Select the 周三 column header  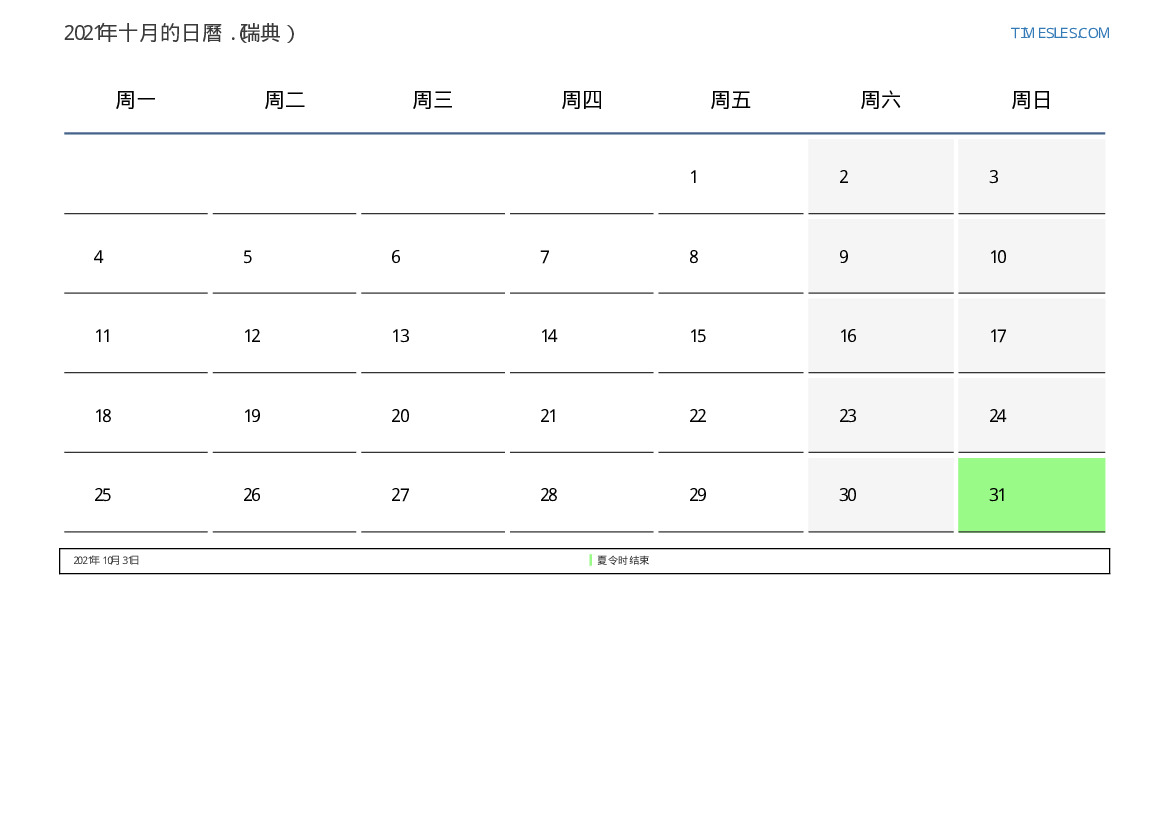click(x=432, y=100)
